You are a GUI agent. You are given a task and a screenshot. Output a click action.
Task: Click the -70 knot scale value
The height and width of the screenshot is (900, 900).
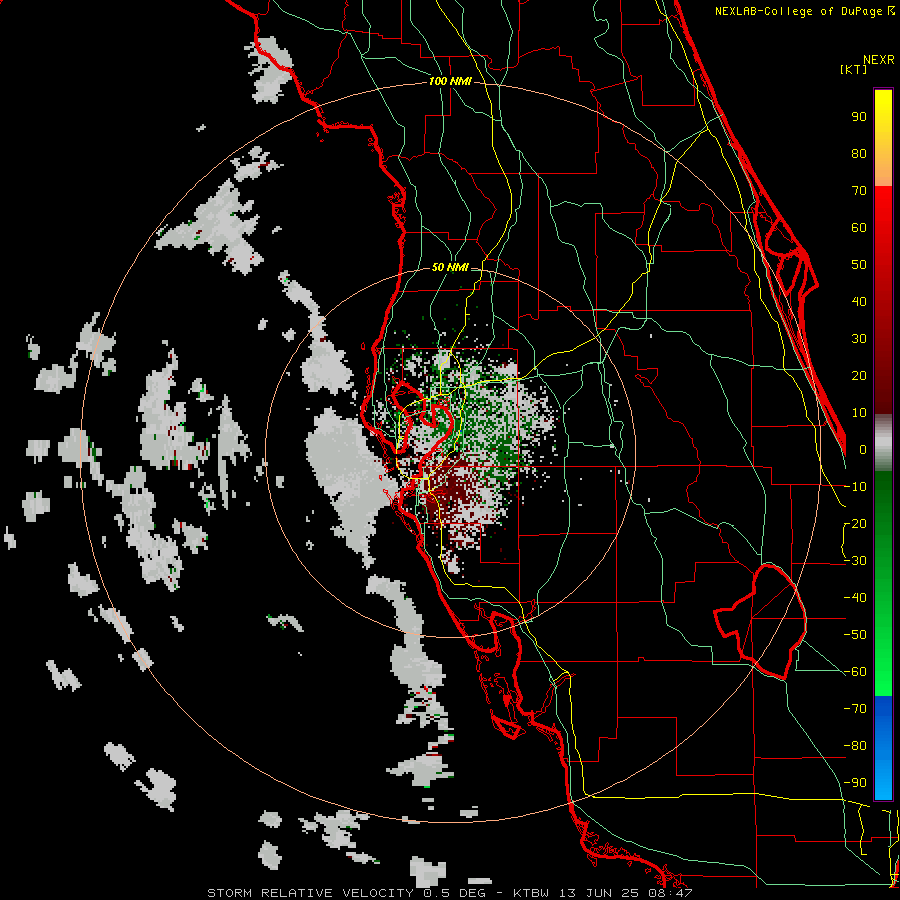(x=855, y=709)
